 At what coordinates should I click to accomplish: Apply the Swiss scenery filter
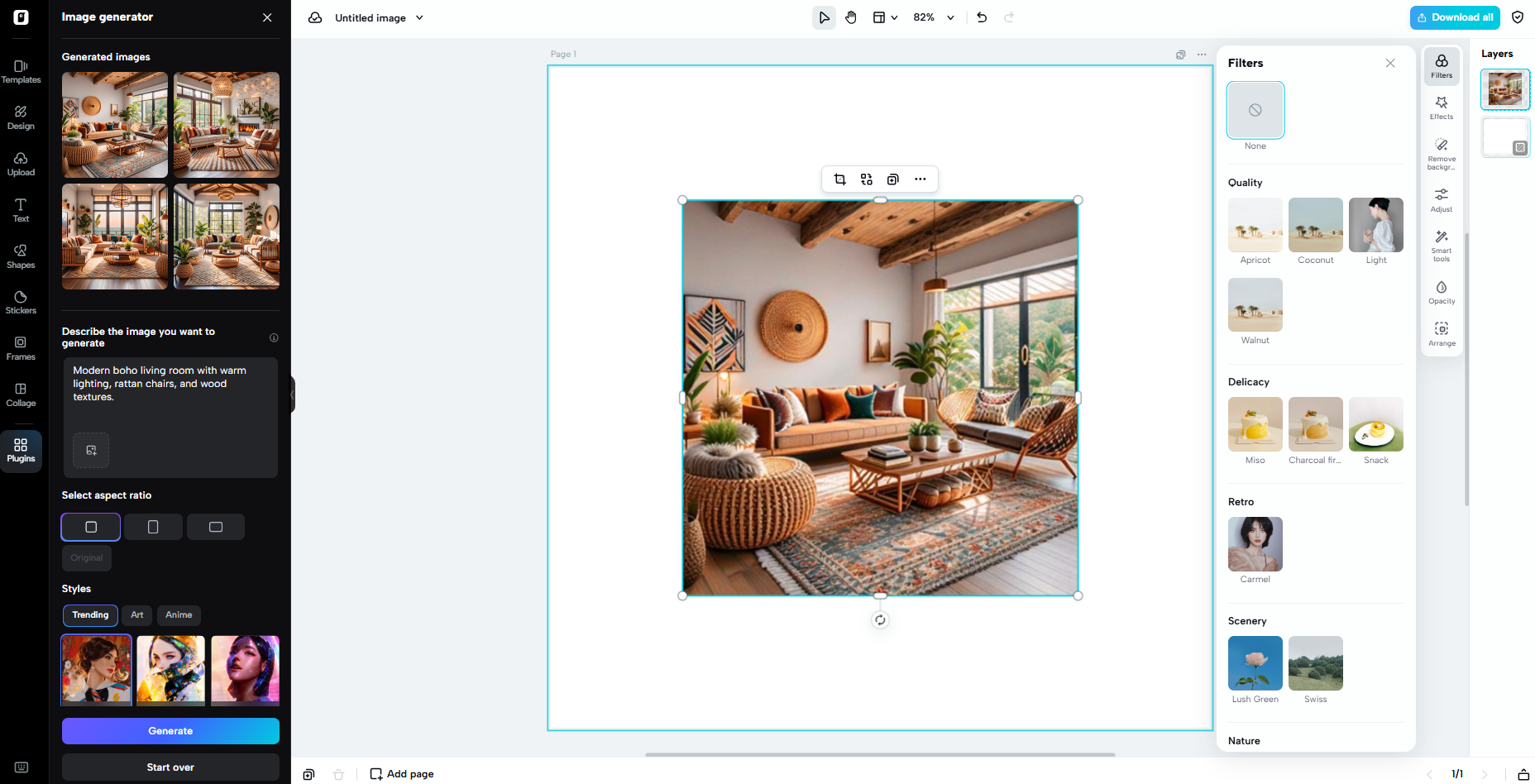[x=1316, y=663]
